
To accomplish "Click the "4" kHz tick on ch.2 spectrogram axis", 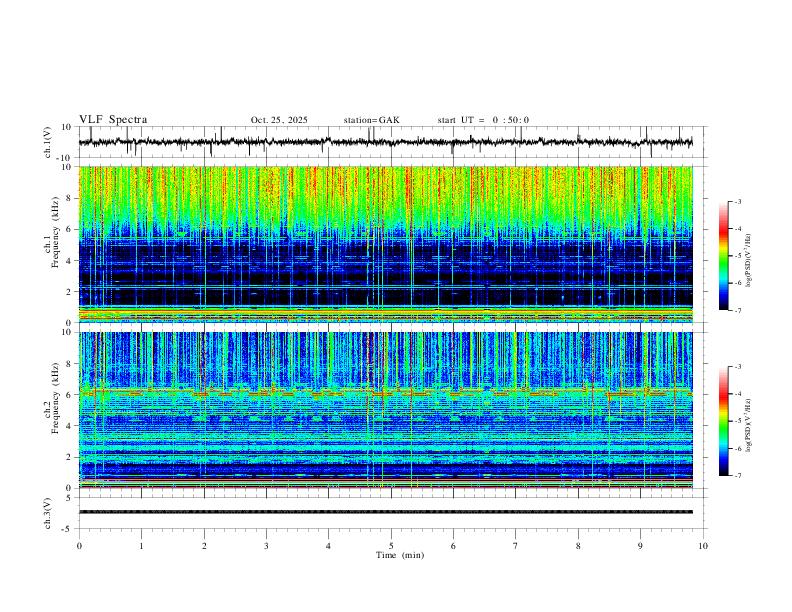I will 70,426.
